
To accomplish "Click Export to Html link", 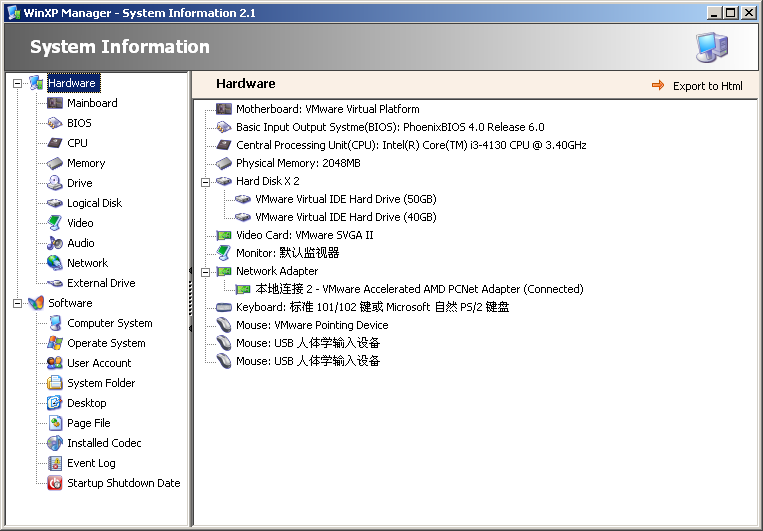I will (707, 86).
